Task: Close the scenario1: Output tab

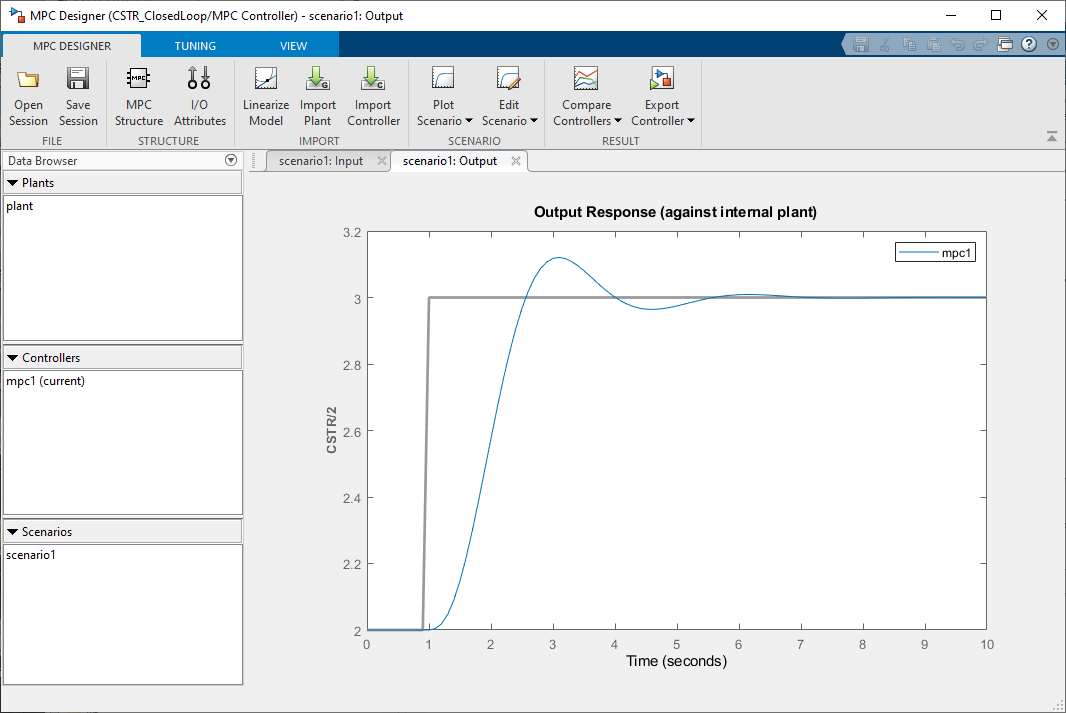Action: pyautogui.click(x=516, y=161)
